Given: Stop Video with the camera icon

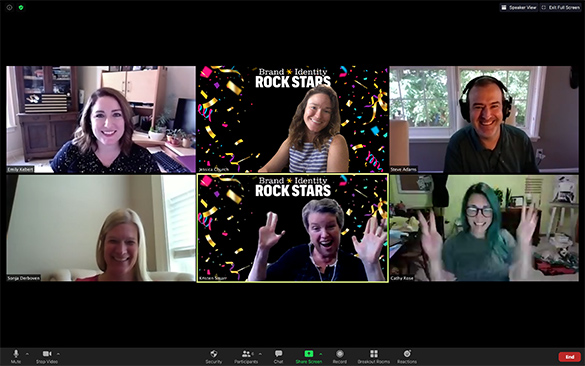Looking at the screenshot, I should [47, 356].
